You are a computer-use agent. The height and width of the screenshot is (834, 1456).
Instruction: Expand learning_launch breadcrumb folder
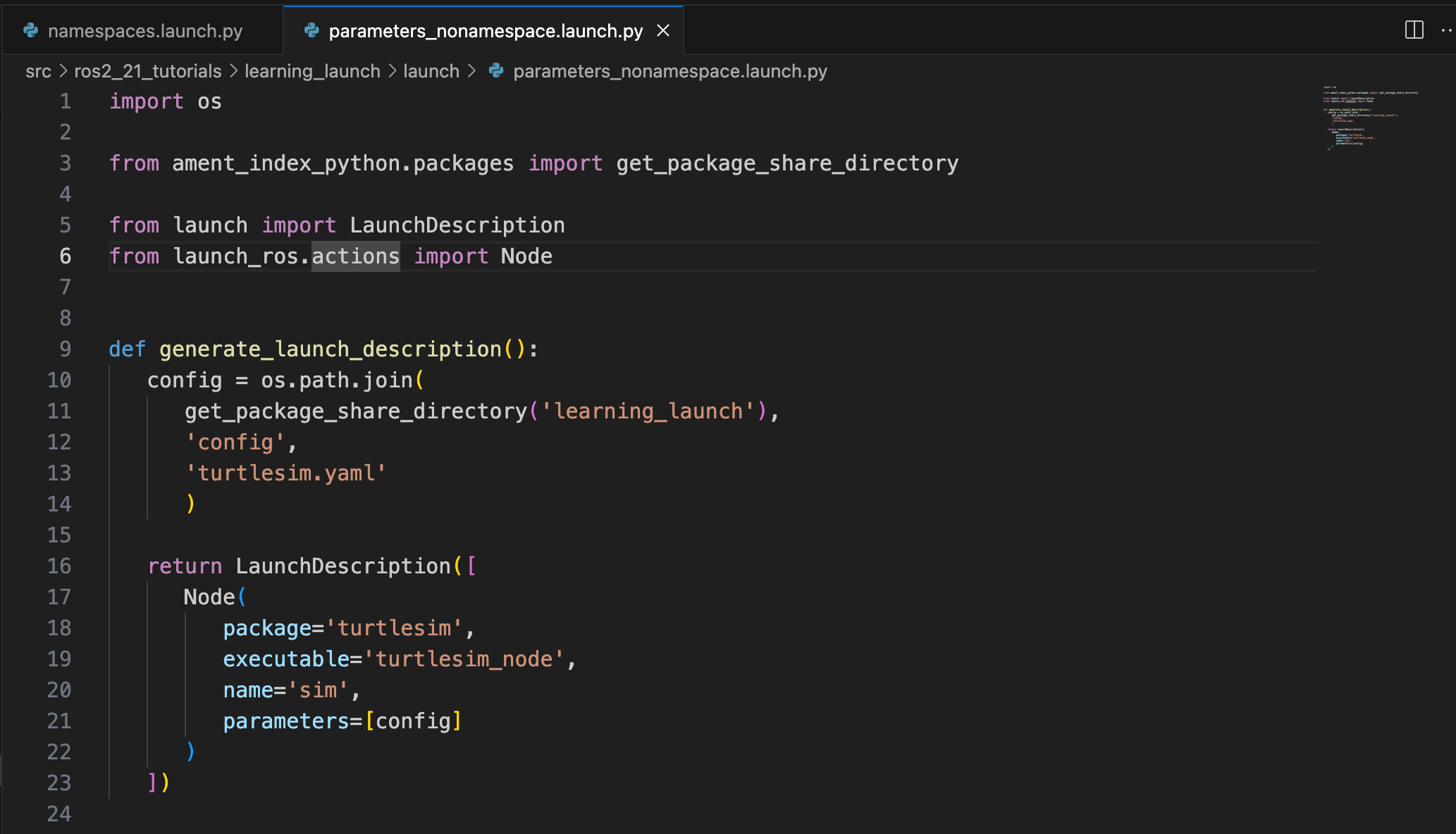pyautogui.click(x=311, y=71)
